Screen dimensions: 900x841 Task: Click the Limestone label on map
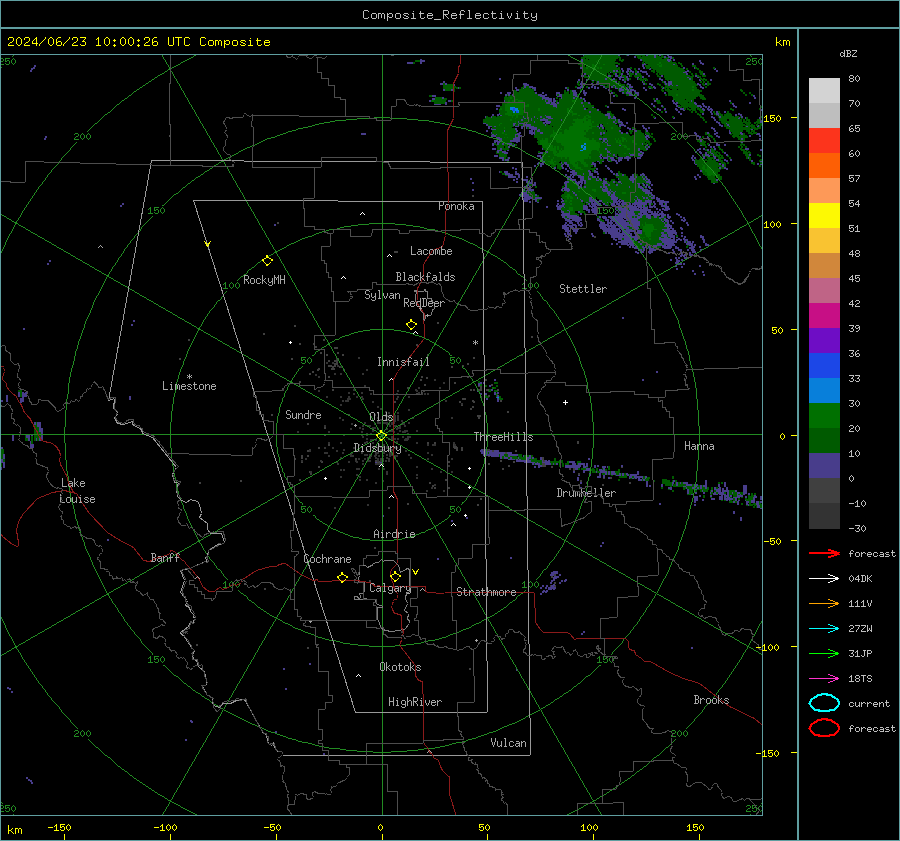[189, 386]
